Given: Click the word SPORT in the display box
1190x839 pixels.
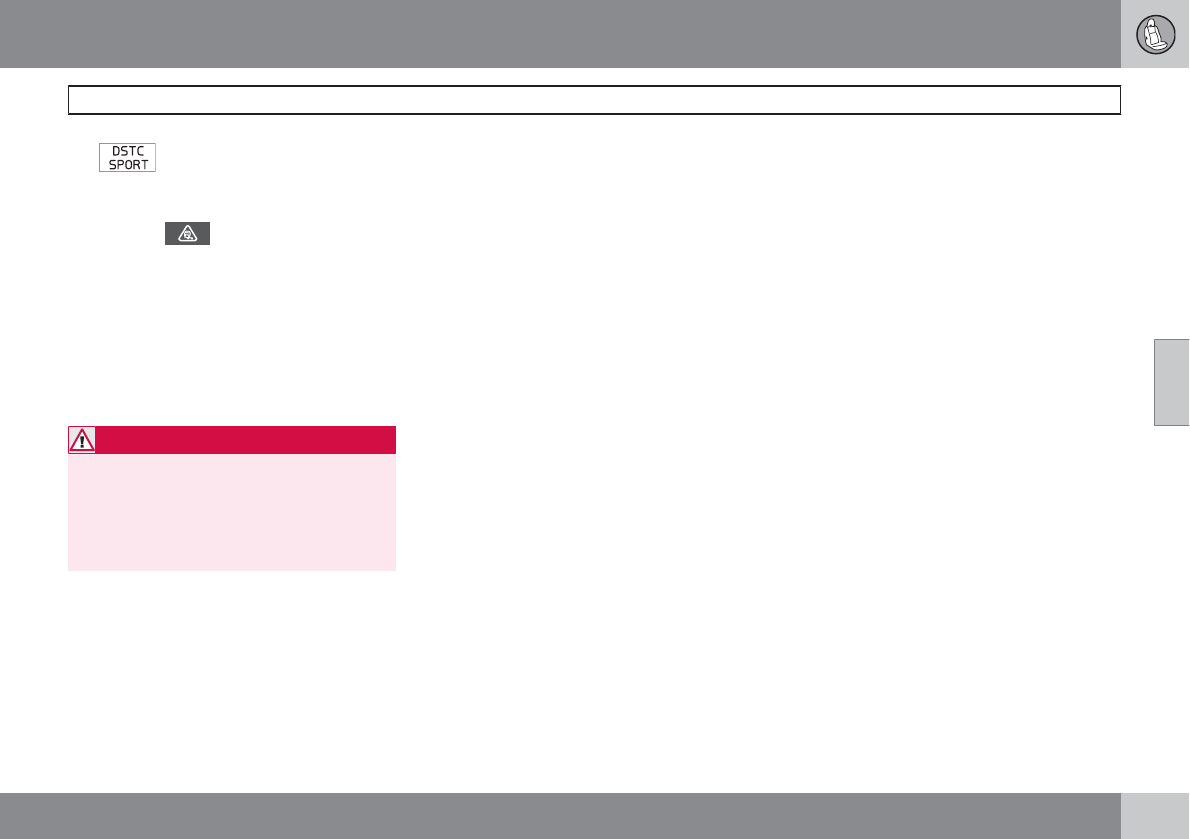Looking at the screenshot, I should point(128,165).
